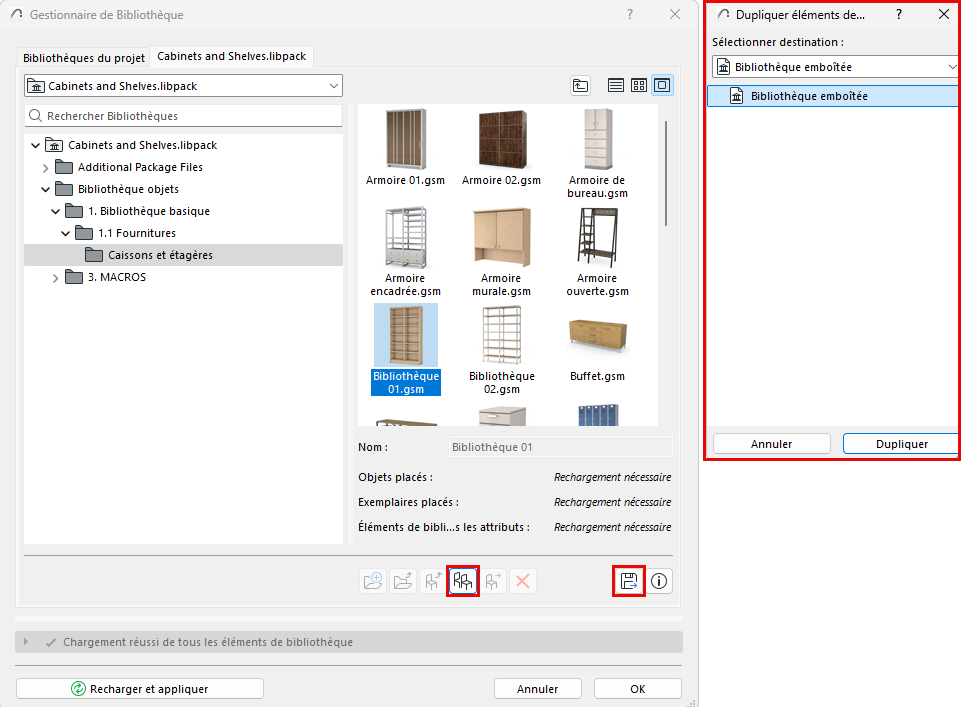
Task: Collapse Bibliothèque objets folder
Action: pyautogui.click(x=45, y=189)
